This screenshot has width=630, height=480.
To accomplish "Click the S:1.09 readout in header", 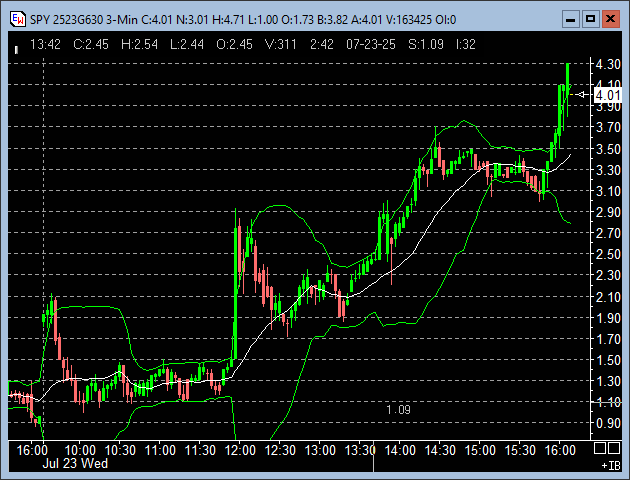I will click(x=426, y=44).
